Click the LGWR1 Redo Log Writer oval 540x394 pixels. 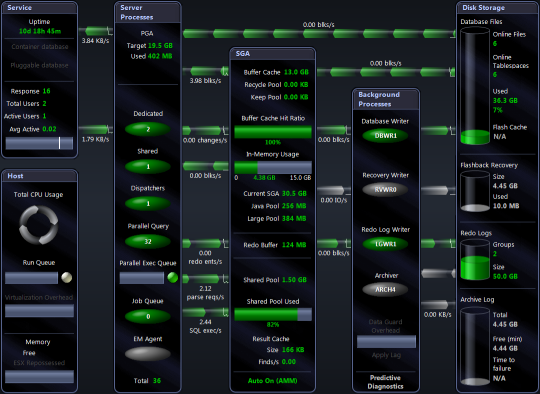(385, 244)
